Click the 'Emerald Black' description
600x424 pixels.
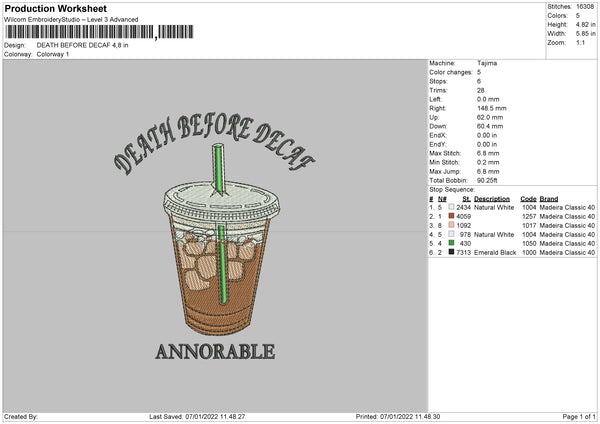point(495,253)
